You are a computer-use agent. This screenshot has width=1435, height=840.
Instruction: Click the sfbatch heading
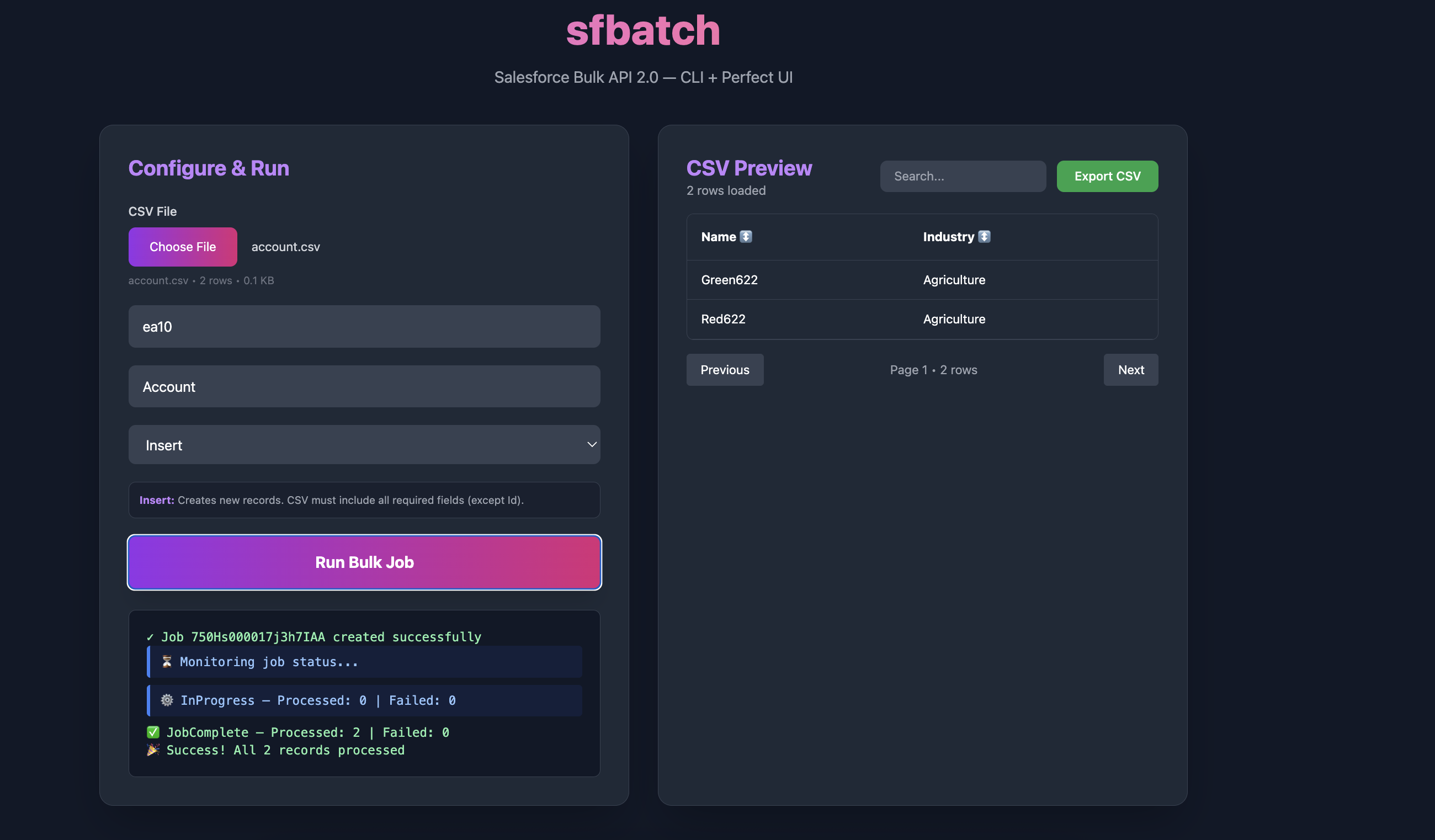(642, 30)
